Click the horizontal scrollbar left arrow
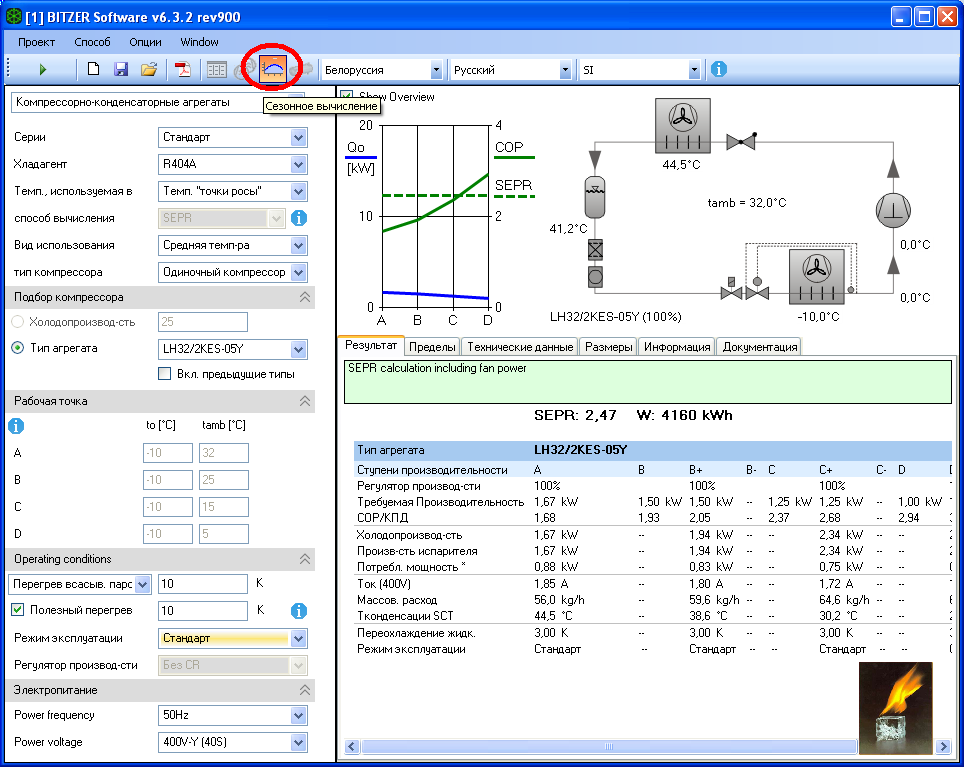 (352, 747)
